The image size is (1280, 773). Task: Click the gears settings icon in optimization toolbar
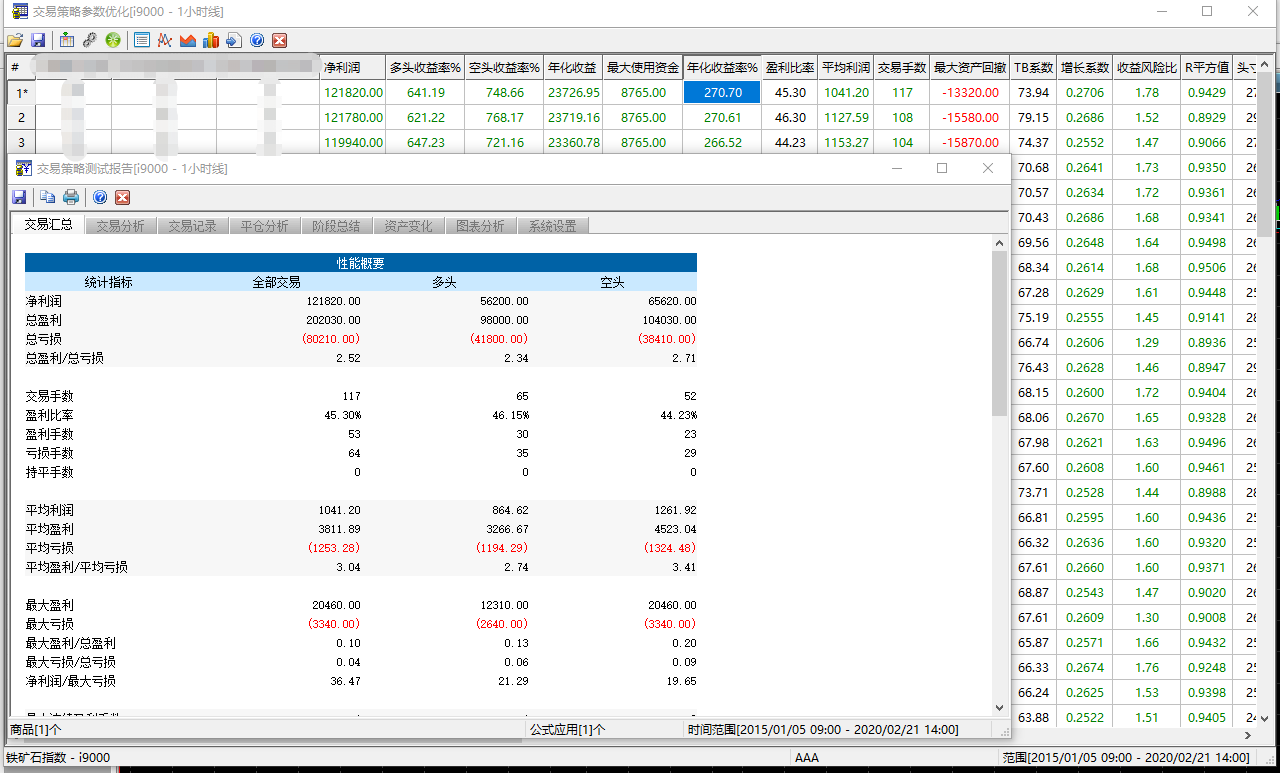[90, 41]
